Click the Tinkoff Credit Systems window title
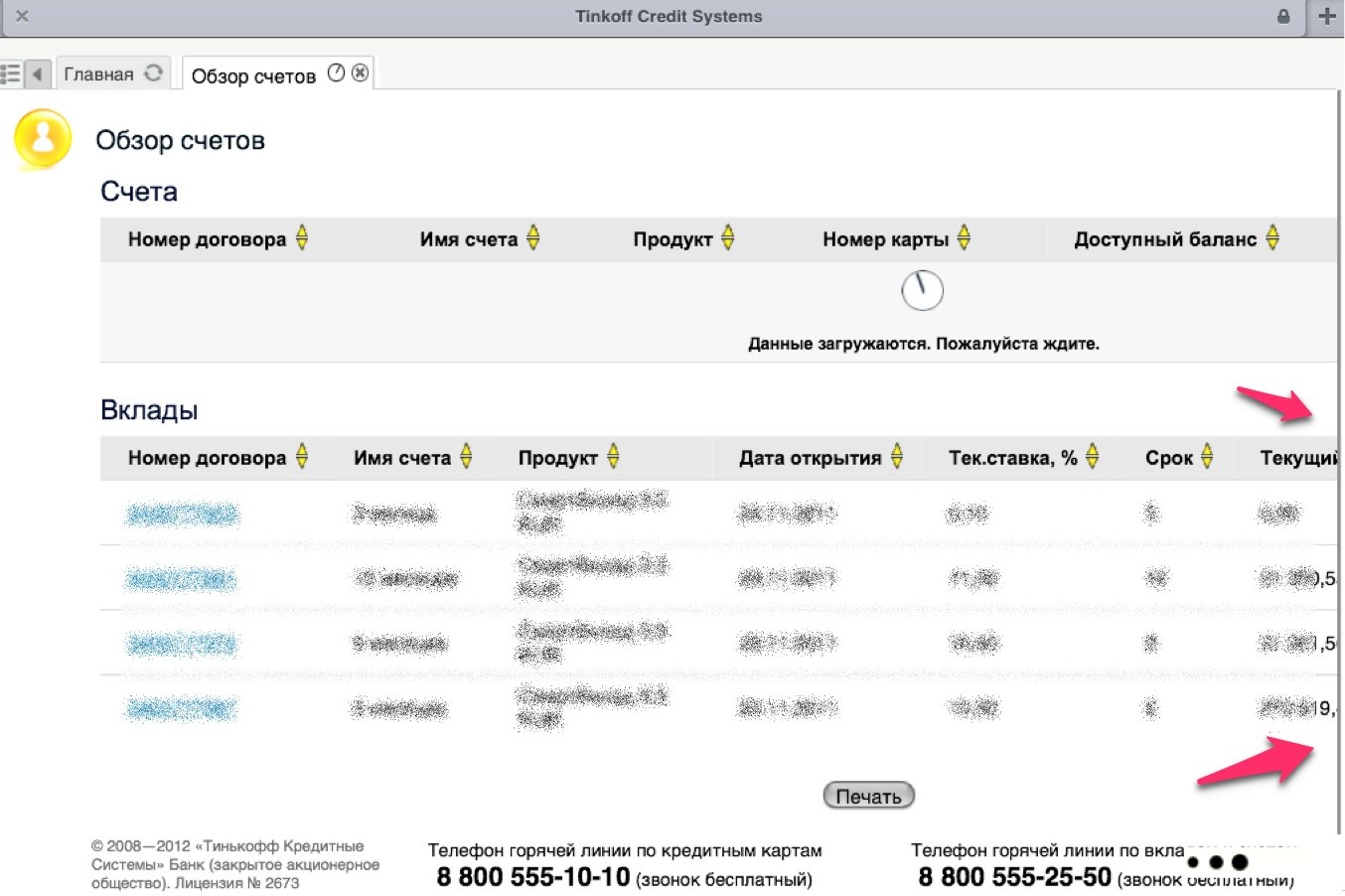This screenshot has height=896, width=1345. click(669, 17)
